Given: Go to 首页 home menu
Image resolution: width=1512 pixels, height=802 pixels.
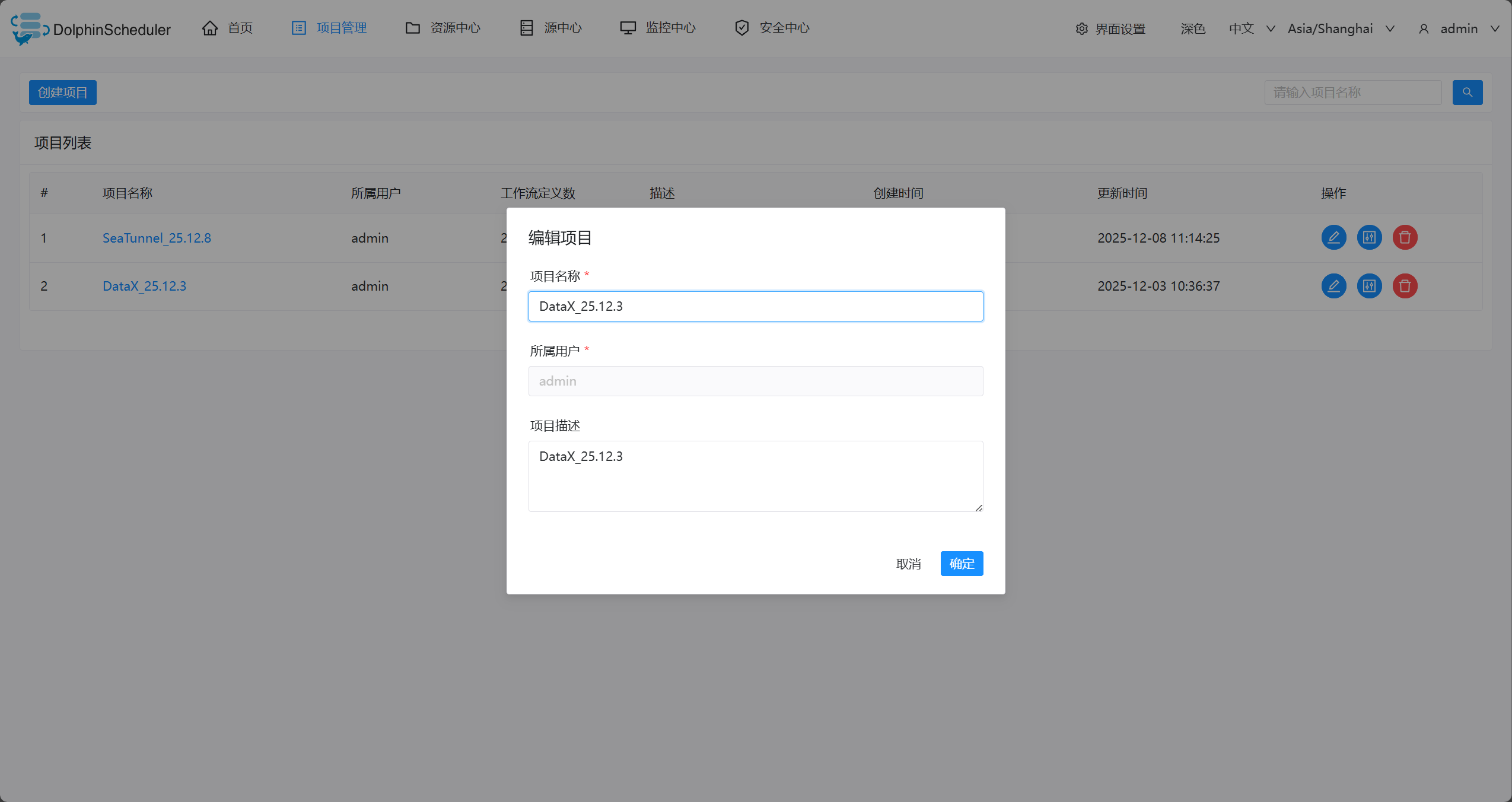Looking at the screenshot, I should (x=228, y=28).
